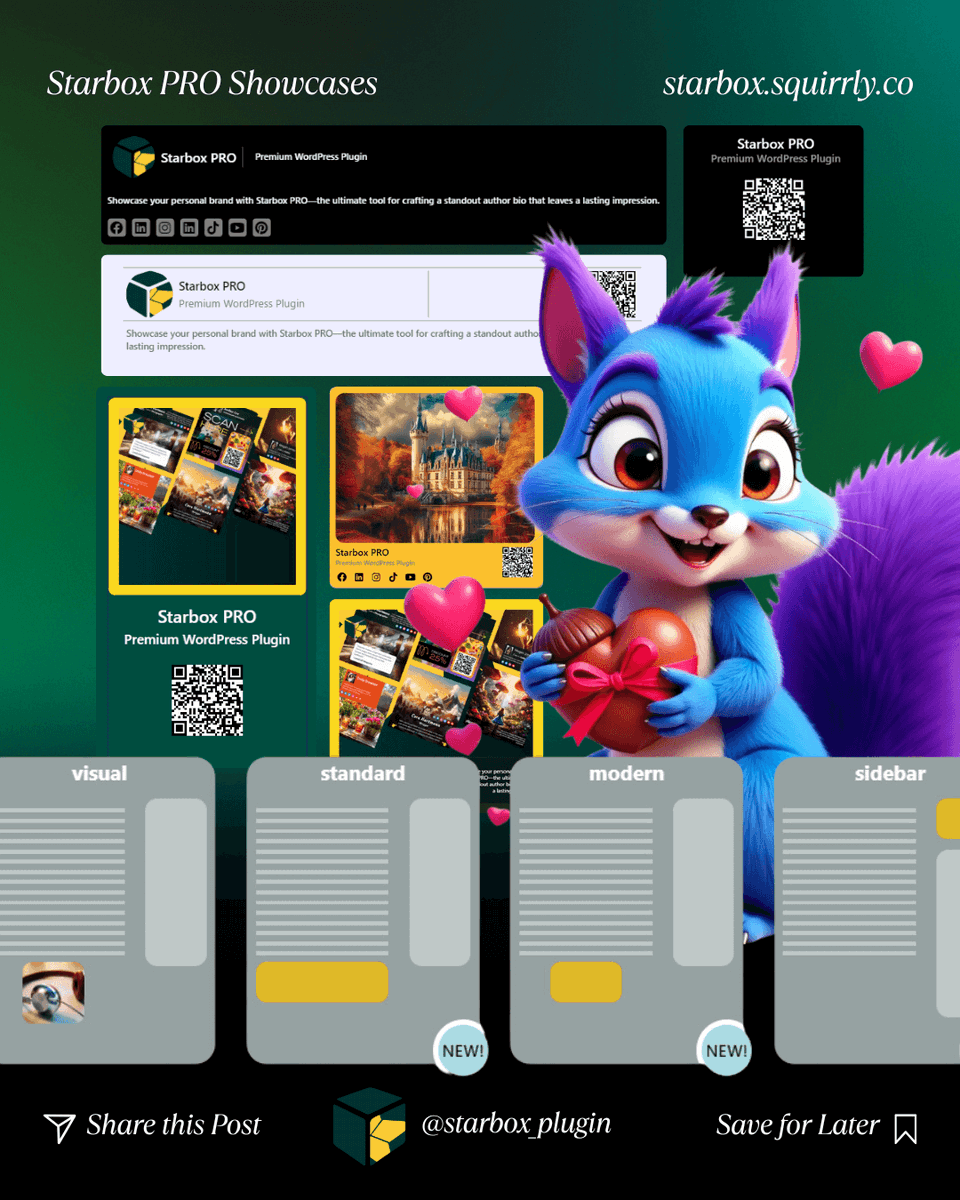Select the sidebar layout card
Viewport: 960px width, 1200px height.
[x=867, y=910]
